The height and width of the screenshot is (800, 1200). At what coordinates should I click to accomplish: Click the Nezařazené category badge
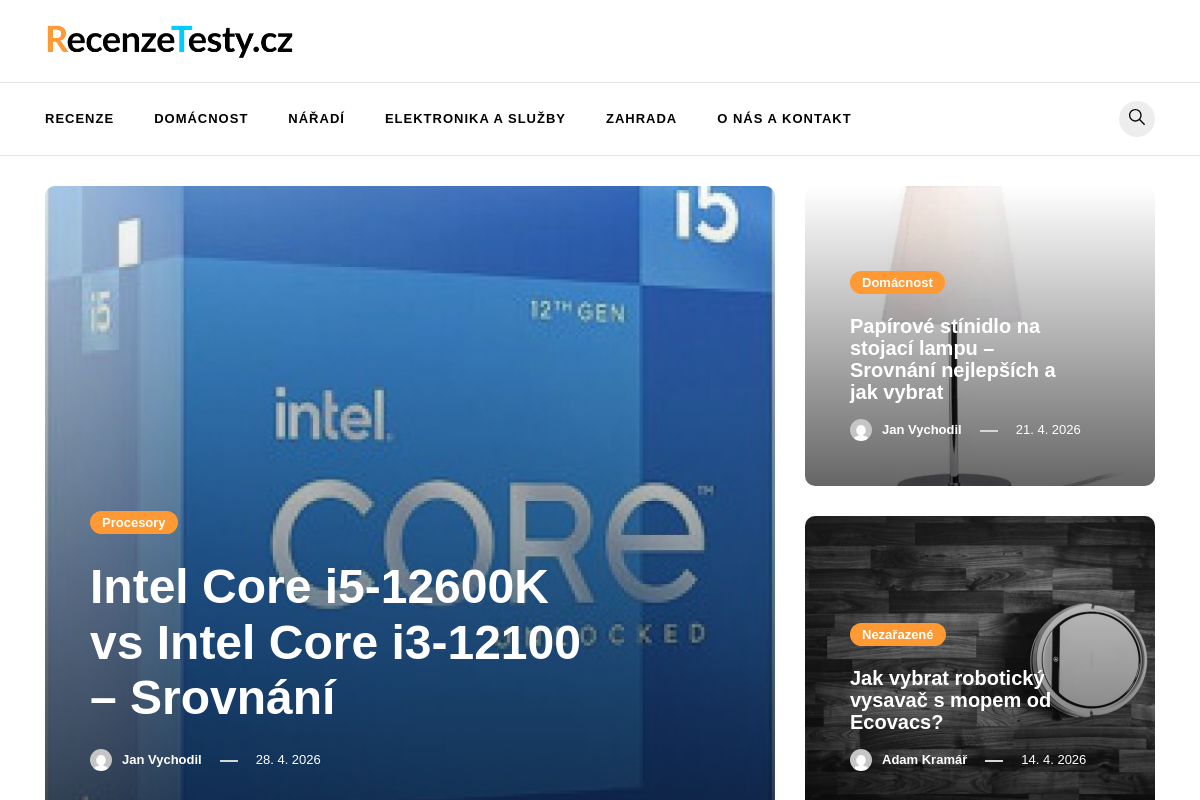tap(898, 634)
